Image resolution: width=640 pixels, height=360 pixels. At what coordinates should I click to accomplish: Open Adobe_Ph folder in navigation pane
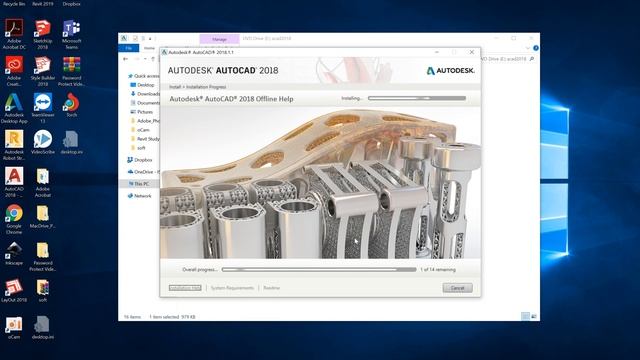tap(144, 121)
